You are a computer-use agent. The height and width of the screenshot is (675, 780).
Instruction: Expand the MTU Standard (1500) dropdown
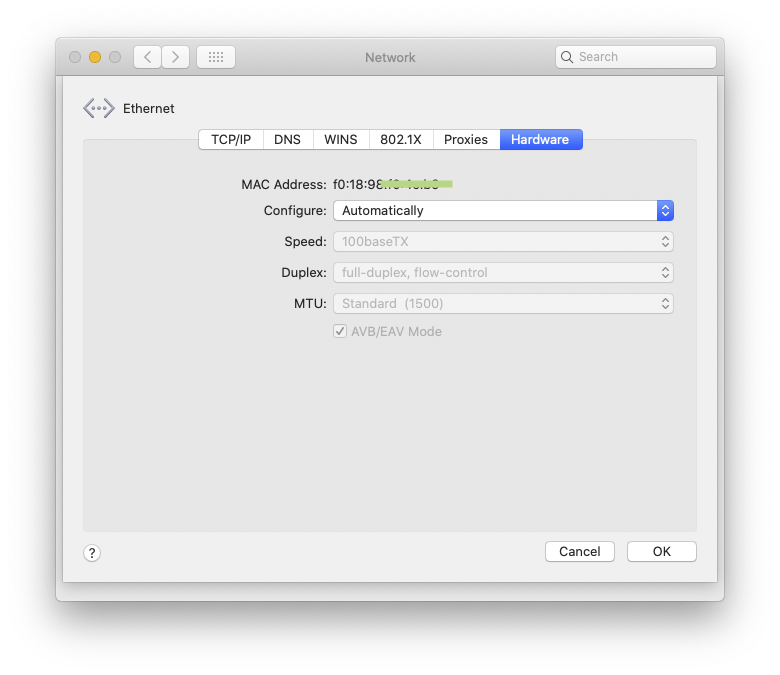pyautogui.click(x=503, y=303)
